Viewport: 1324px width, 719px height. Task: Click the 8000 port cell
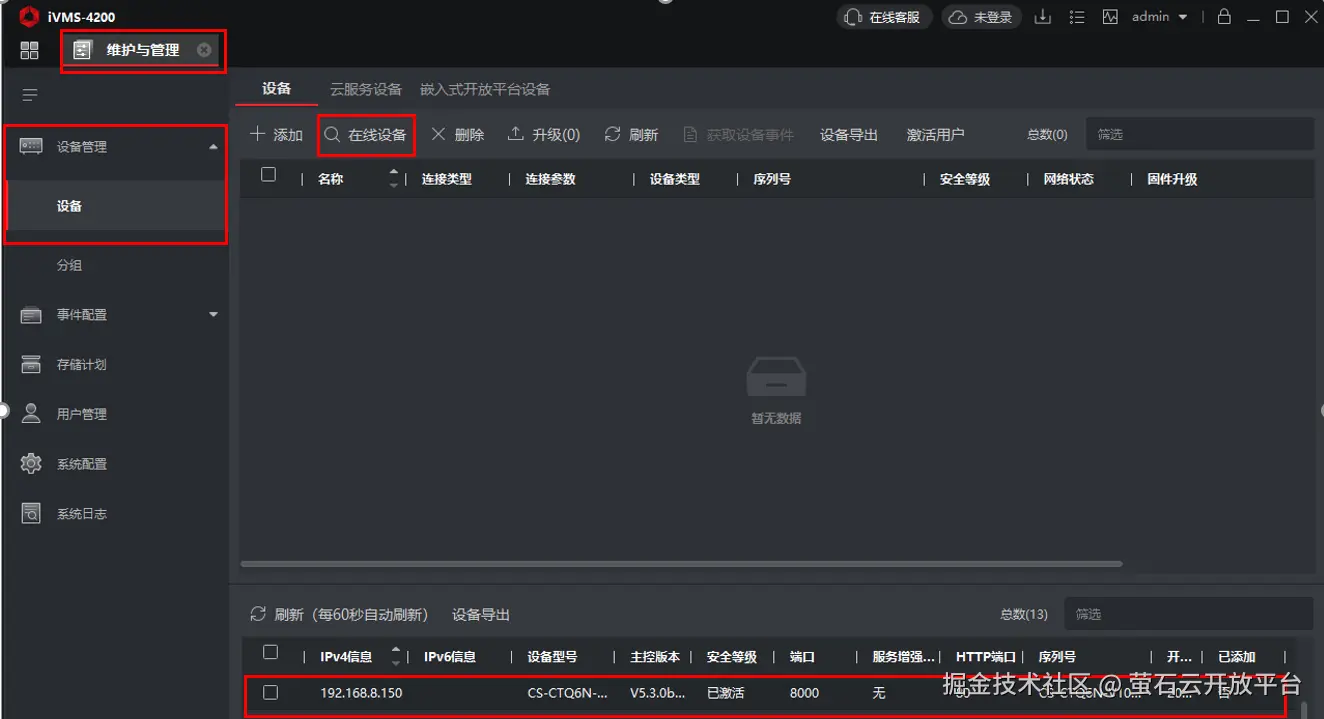(804, 693)
